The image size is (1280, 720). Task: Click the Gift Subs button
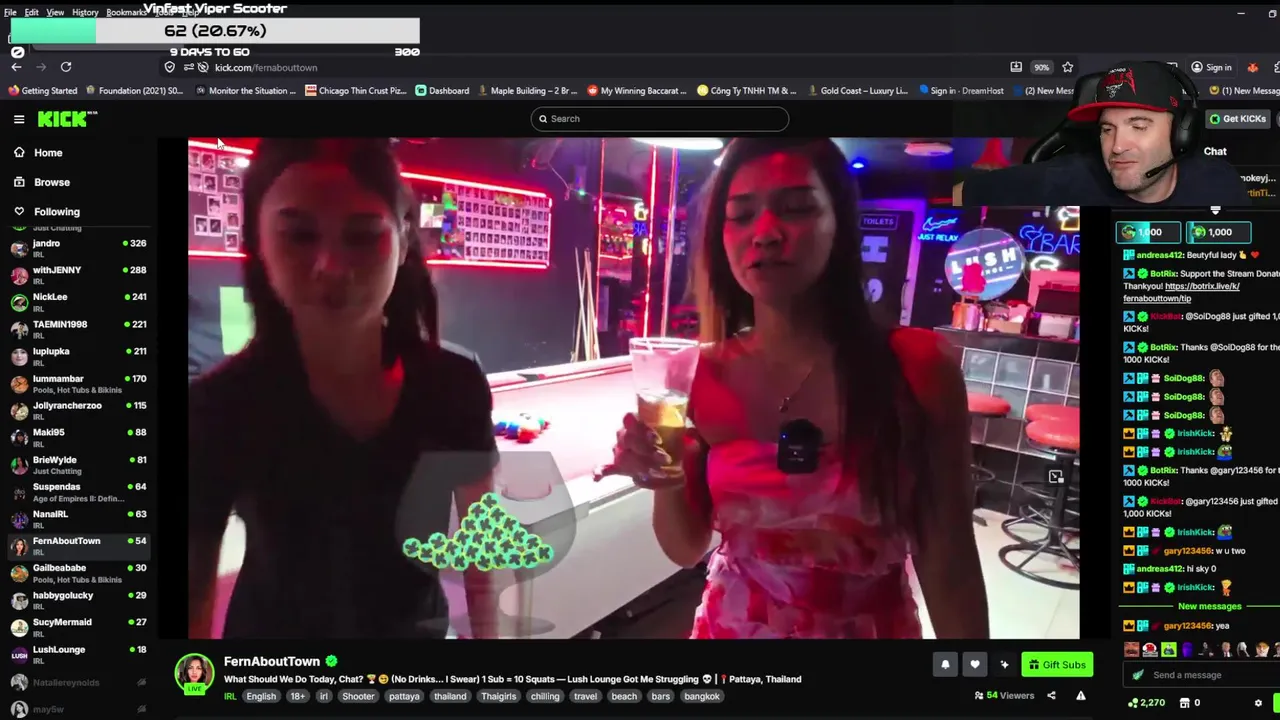(x=1057, y=665)
